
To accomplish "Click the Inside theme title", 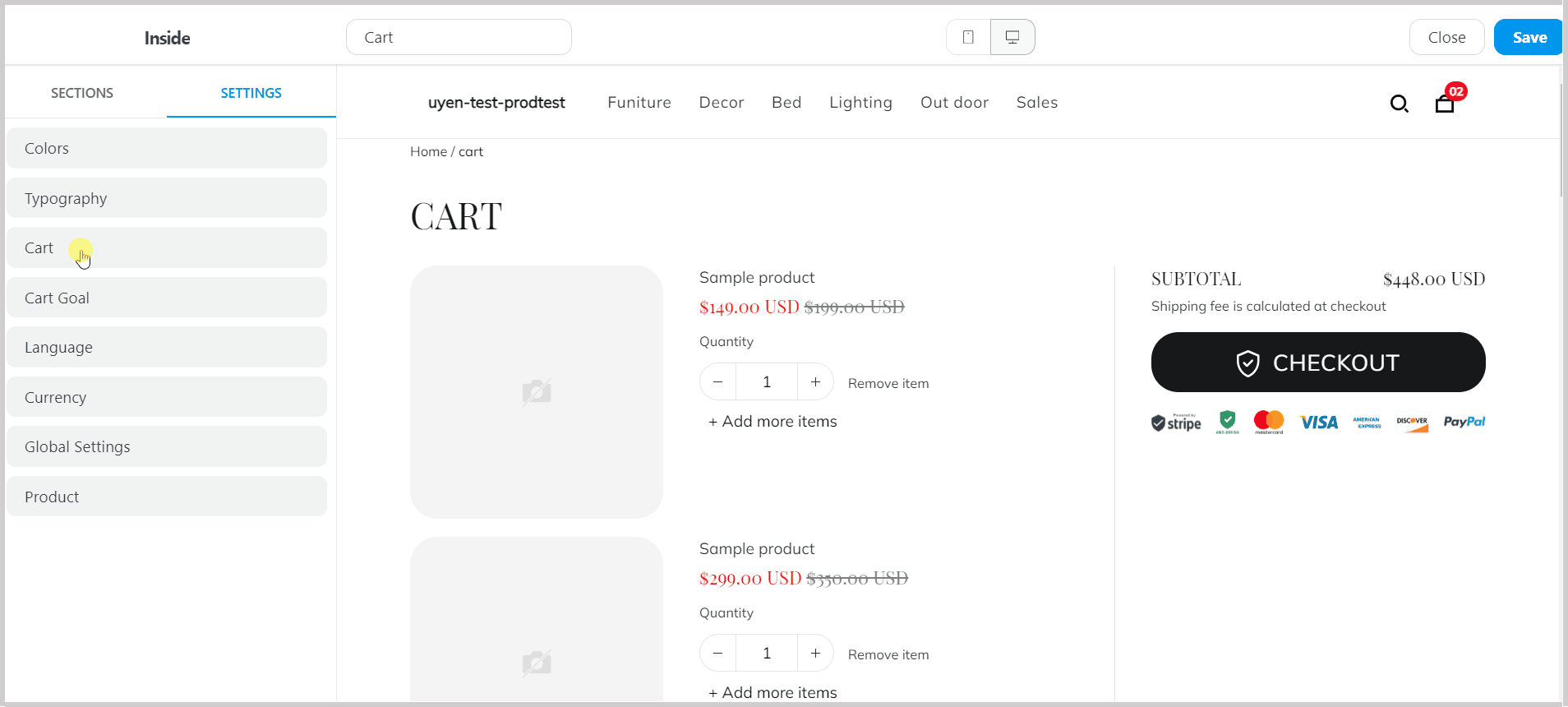I will 168,38.
